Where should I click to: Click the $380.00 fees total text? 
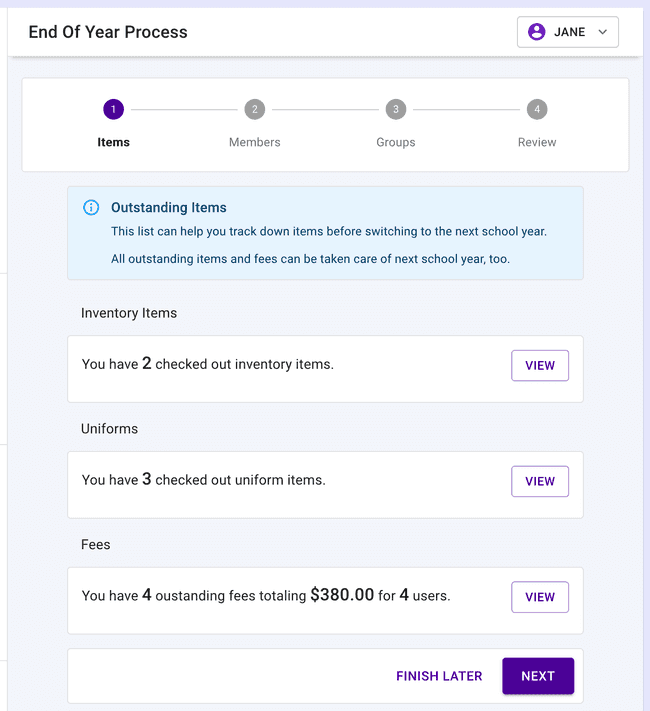tap(342, 595)
